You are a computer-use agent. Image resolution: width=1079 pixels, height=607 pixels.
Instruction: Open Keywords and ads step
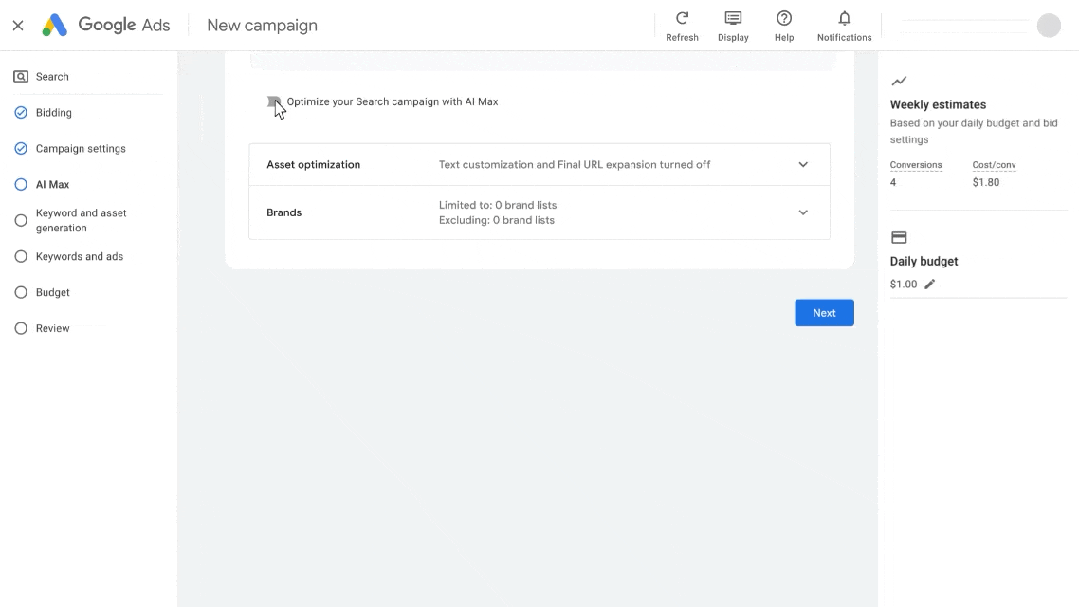[79, 257]
